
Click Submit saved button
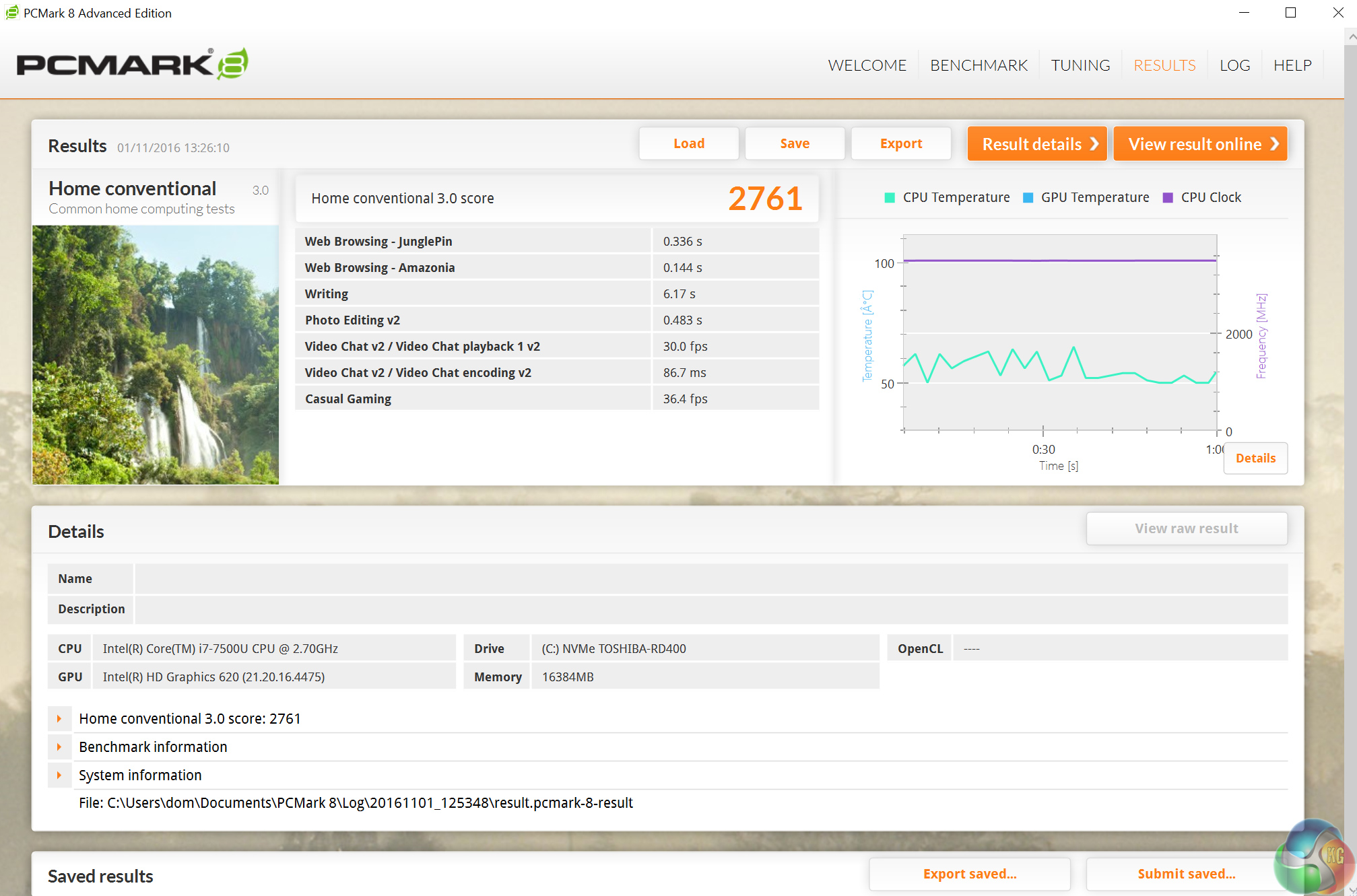point(1186,874)
